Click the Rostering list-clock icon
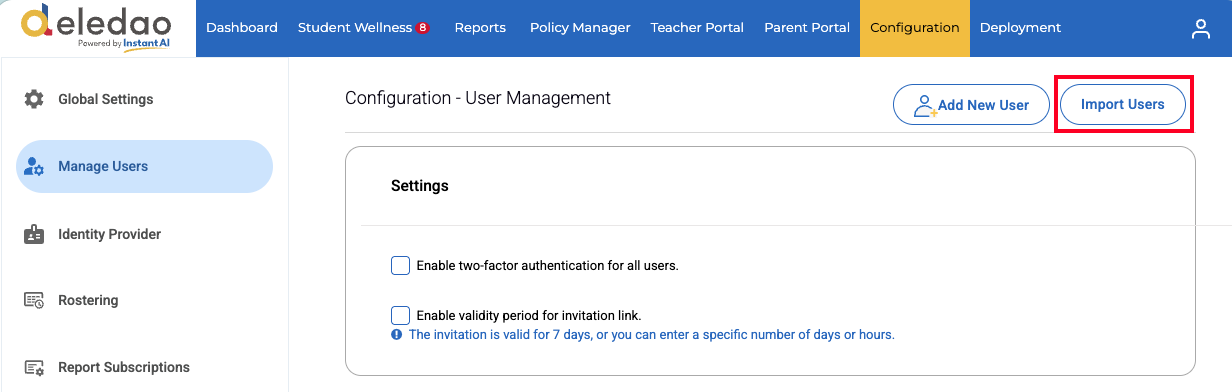Screen dimensions: 1232x392 coord(34,300)
